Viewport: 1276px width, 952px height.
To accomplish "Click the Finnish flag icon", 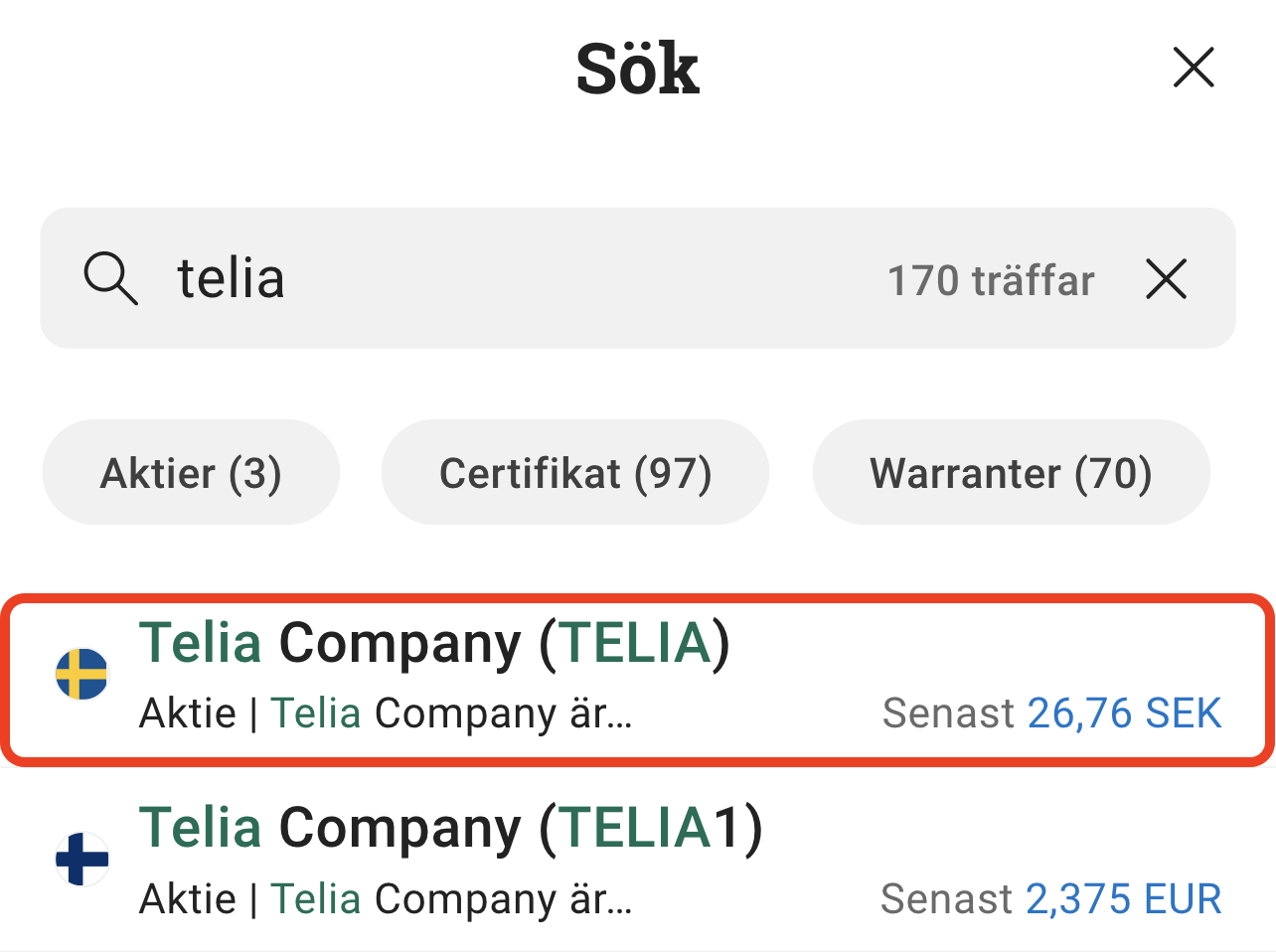I will 81,859.
